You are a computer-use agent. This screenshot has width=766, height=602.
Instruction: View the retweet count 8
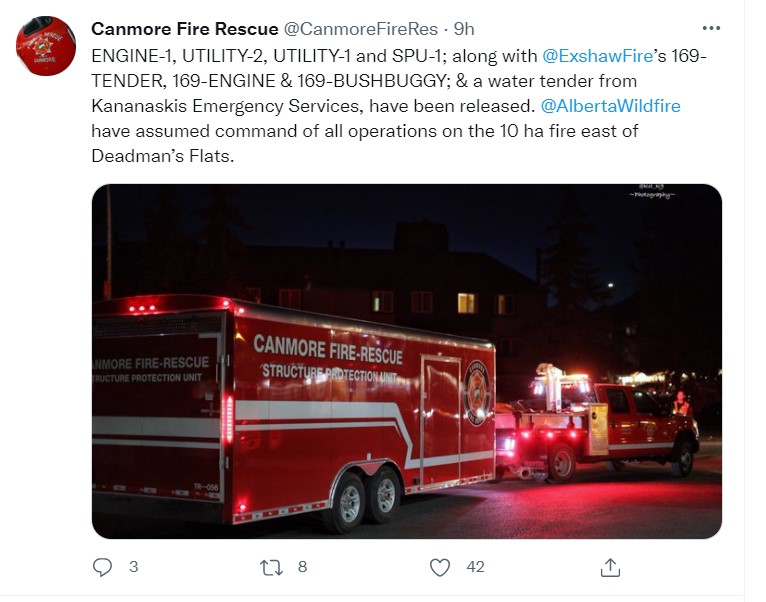(302, 567)
